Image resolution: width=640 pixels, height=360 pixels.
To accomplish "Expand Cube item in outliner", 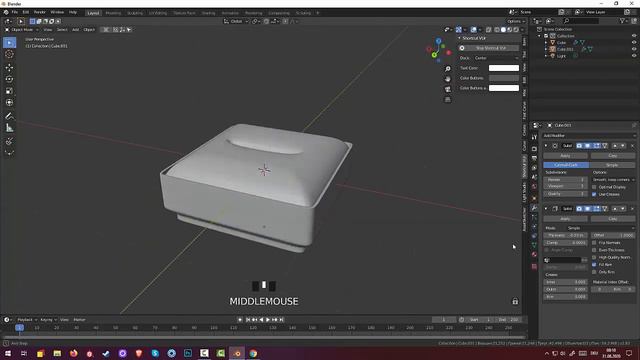I will click(x=546, y=42).
